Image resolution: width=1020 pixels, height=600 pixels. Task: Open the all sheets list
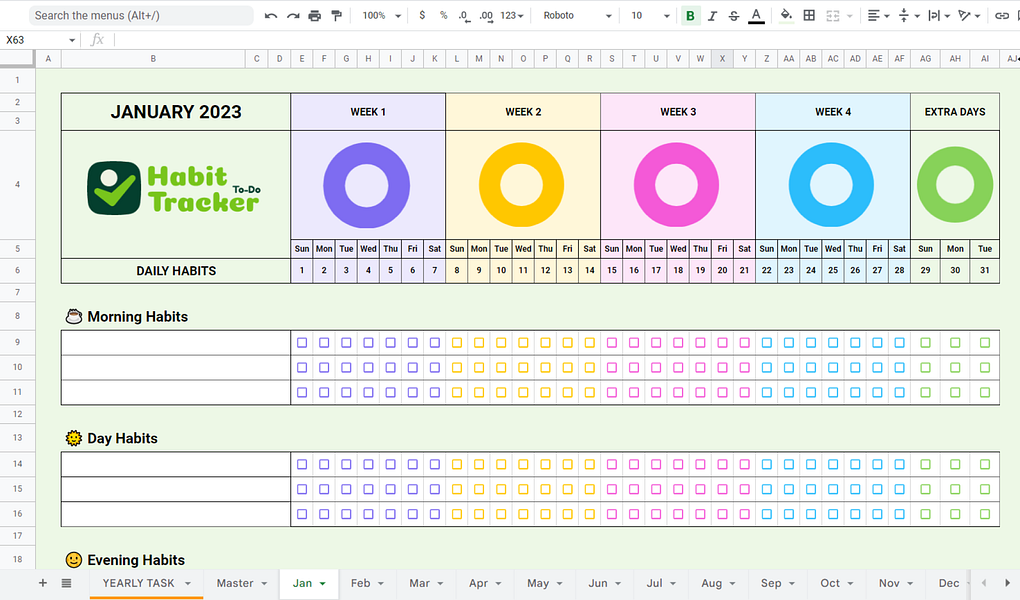[x=66, y=583]
